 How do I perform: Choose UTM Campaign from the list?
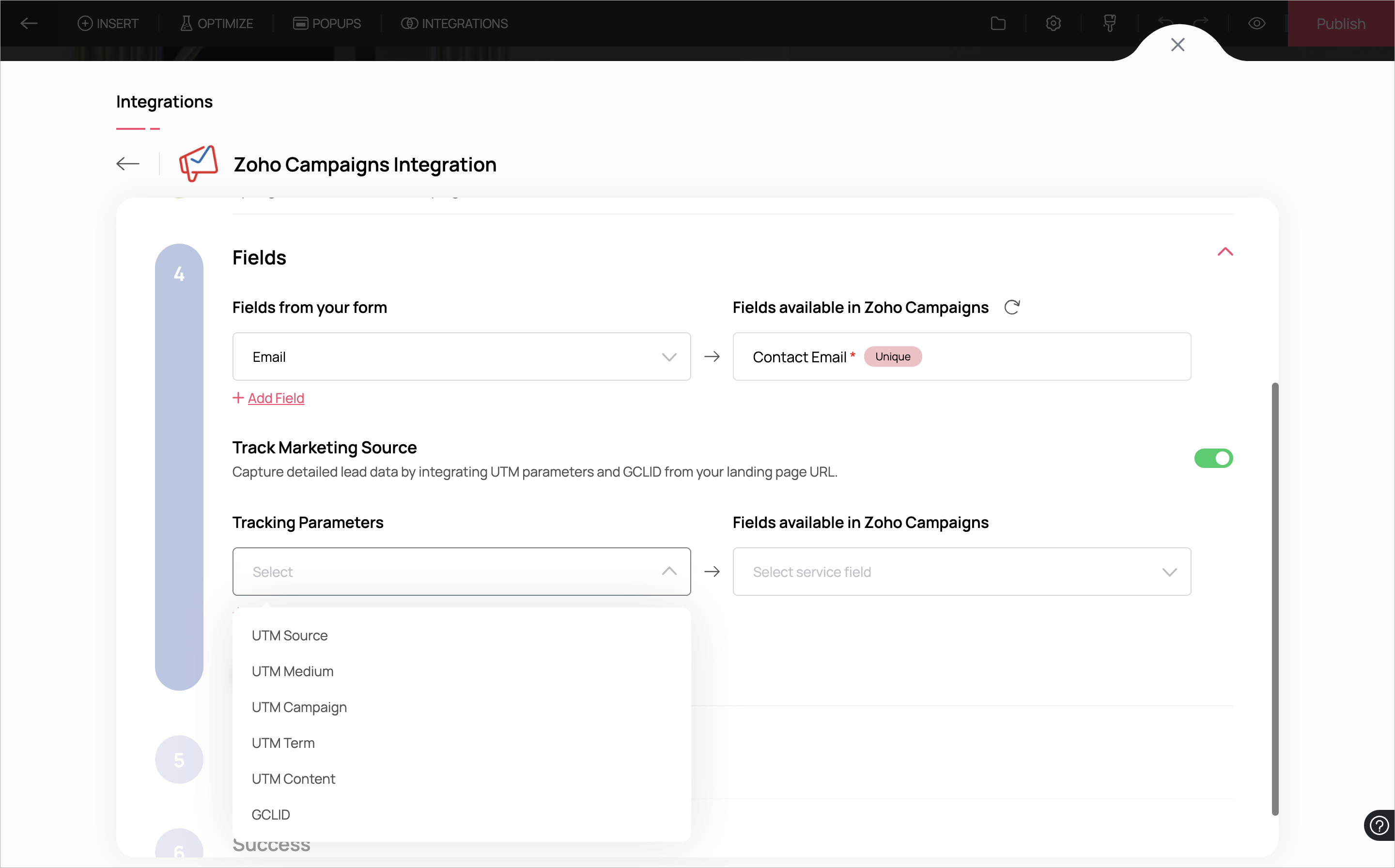(461, 707)
